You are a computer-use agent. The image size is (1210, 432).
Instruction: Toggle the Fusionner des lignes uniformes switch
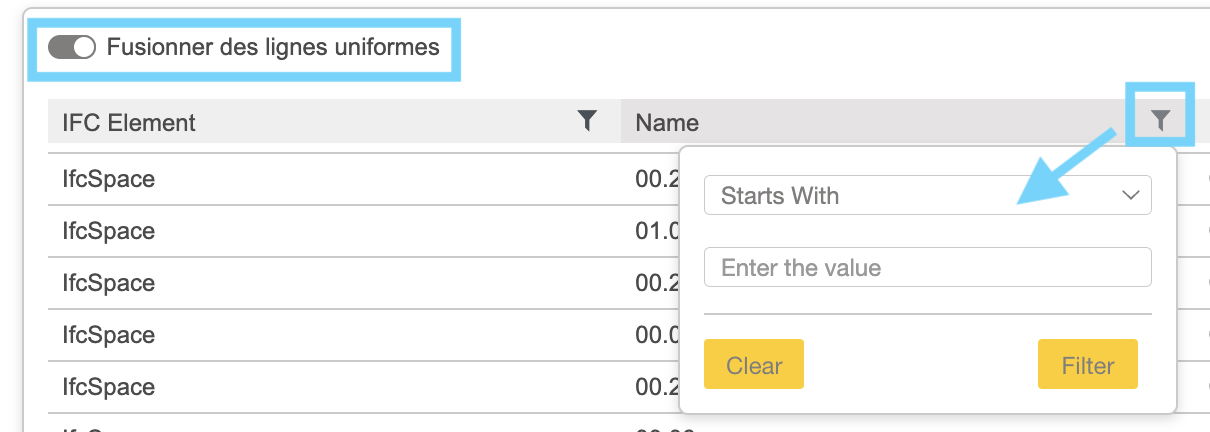71,47
